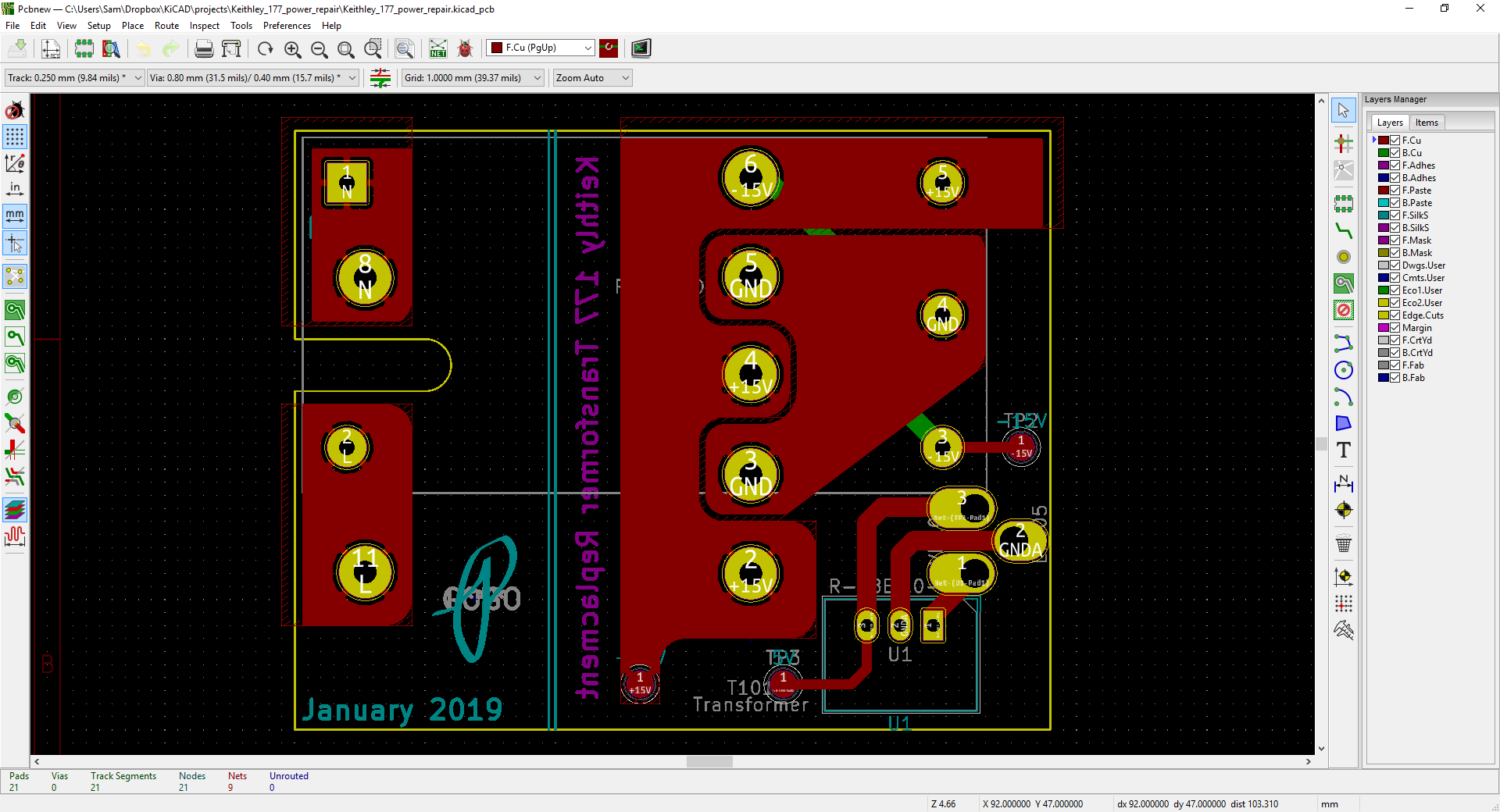Run the Design Rules Check ladybug icon
Image resolution: width=1500 pixels, height=812 pixels.
[x=465, y=48]
